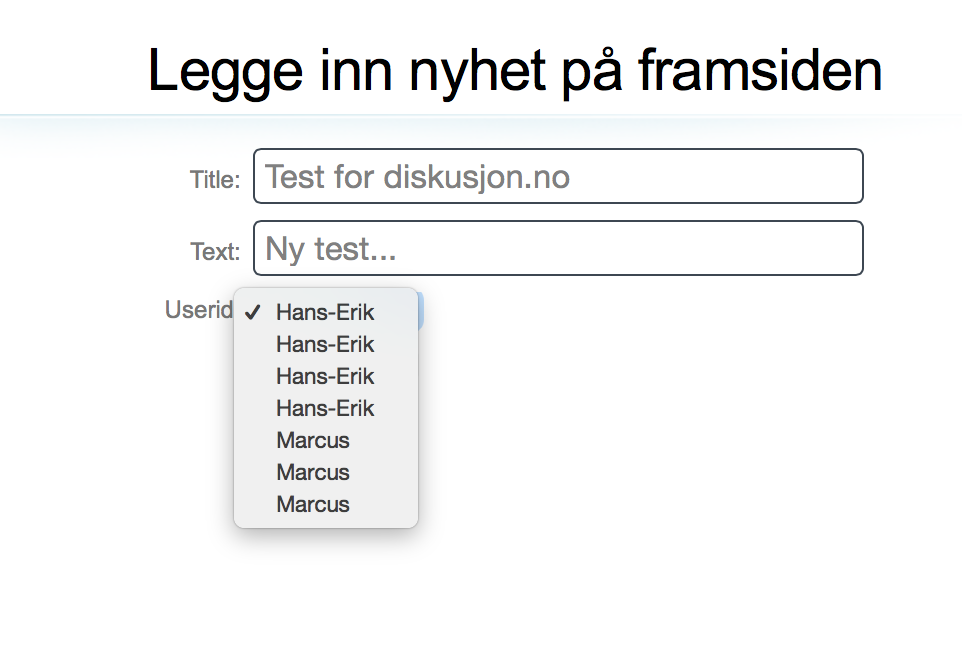Click the 'Title:' field label
The height and width of the screenshot is (672, 962).
tap(215, 180)
